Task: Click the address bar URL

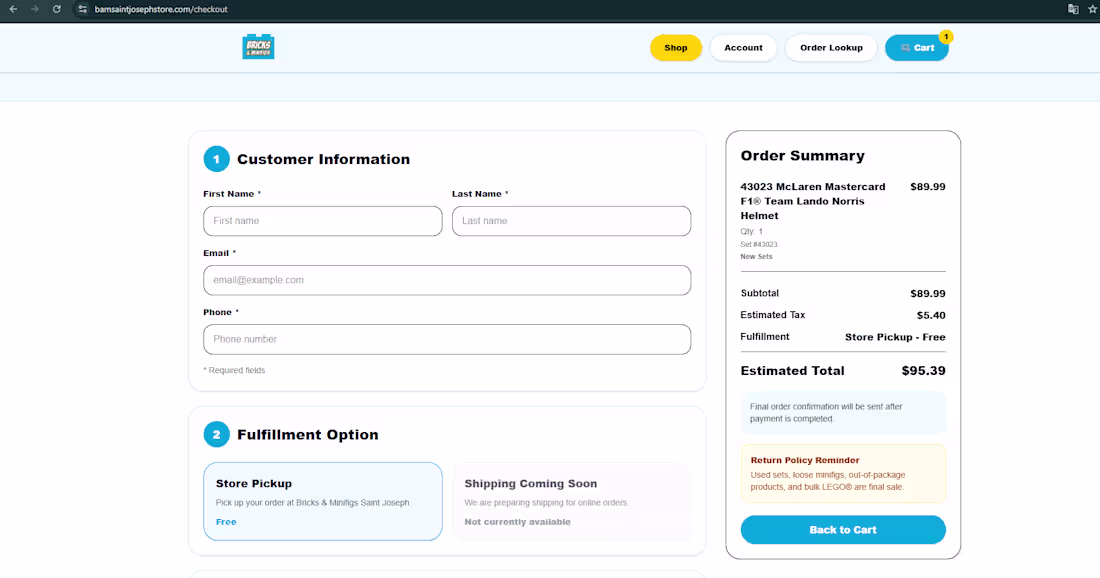Action: click(x=161, y=9)
